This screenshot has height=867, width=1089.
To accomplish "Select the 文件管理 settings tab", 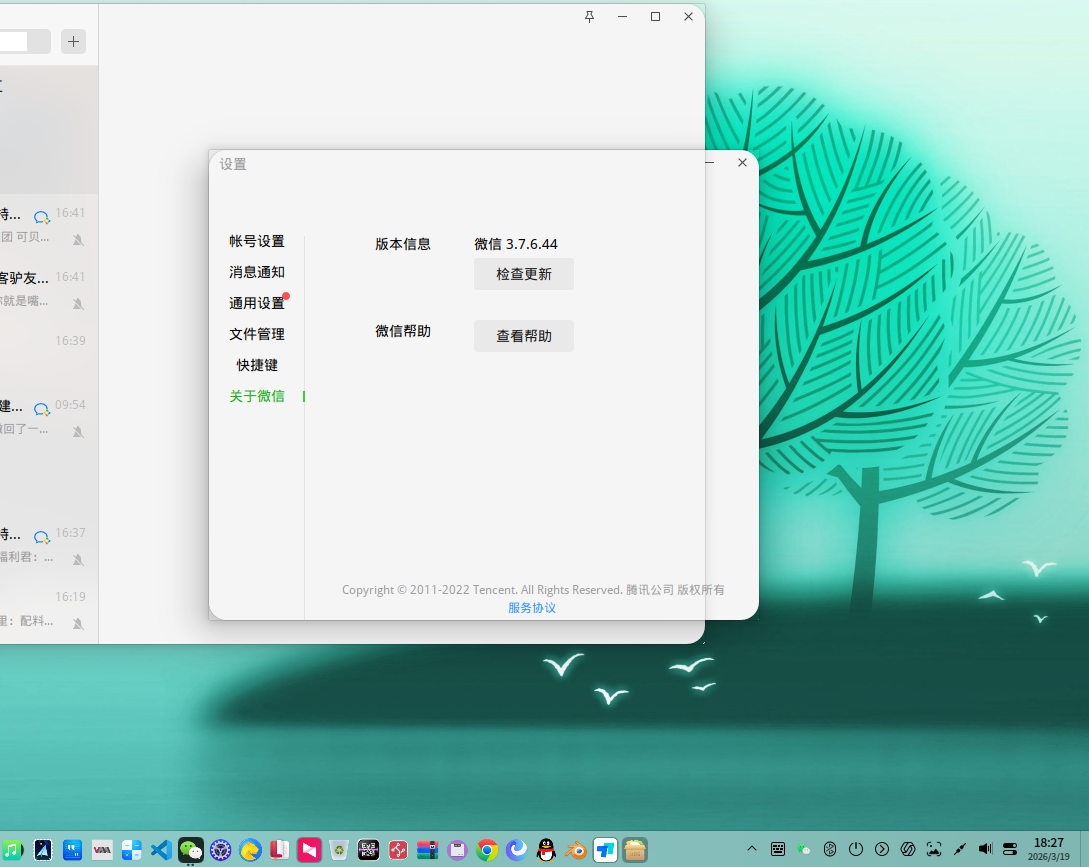I will tap(257, 334).
